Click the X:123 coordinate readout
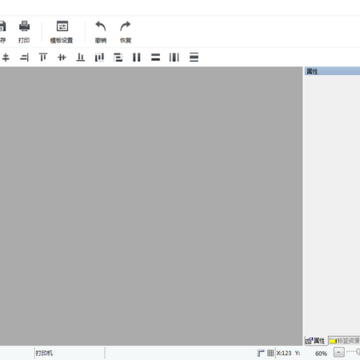 point(284,353)
